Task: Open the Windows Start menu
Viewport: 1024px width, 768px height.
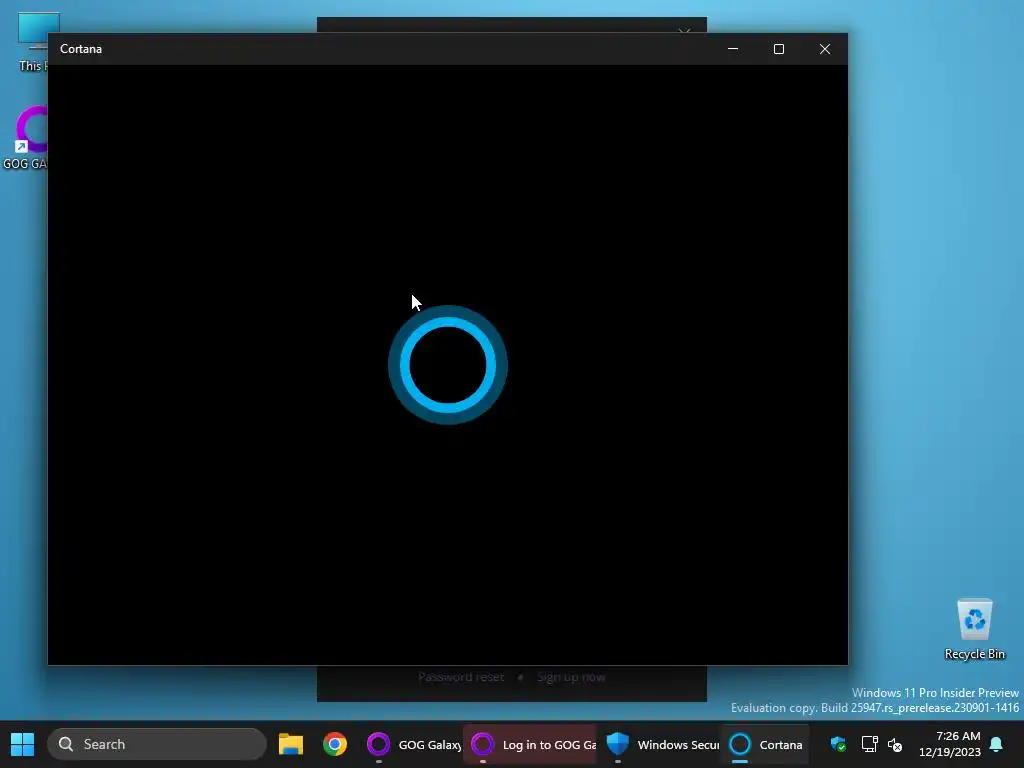Action: click(22, 744)
